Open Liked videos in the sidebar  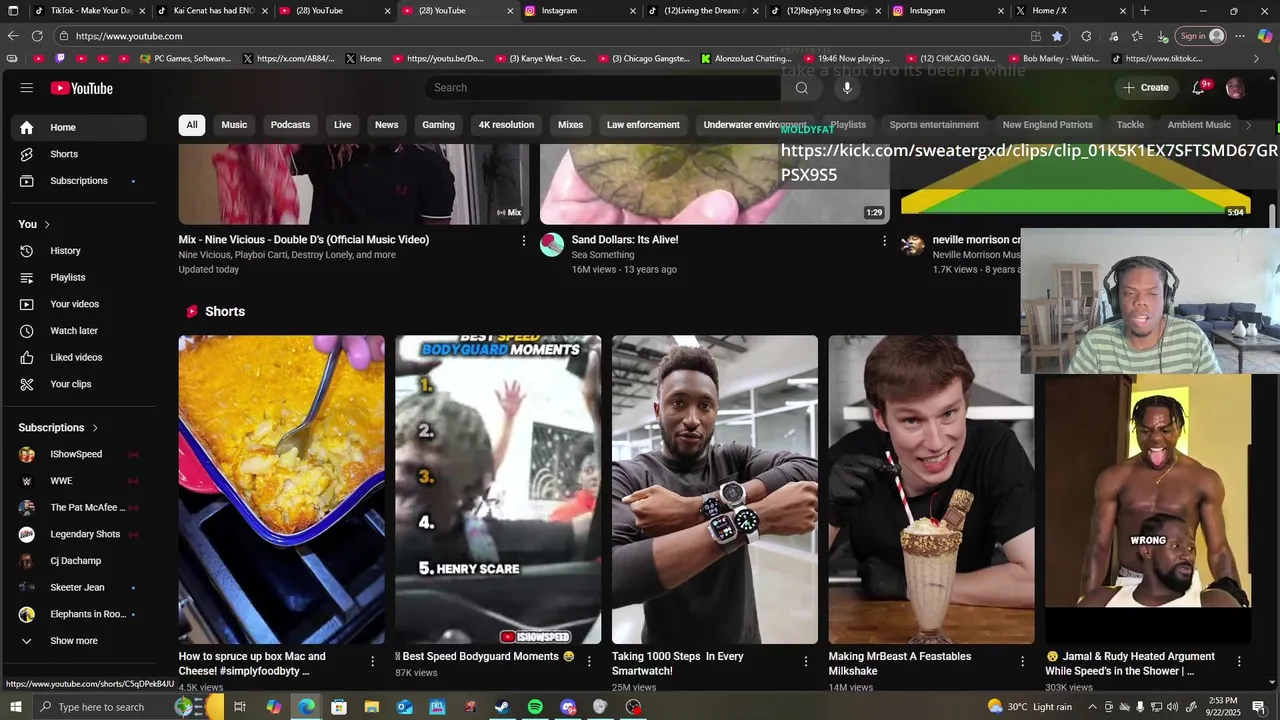coord(77,357)
